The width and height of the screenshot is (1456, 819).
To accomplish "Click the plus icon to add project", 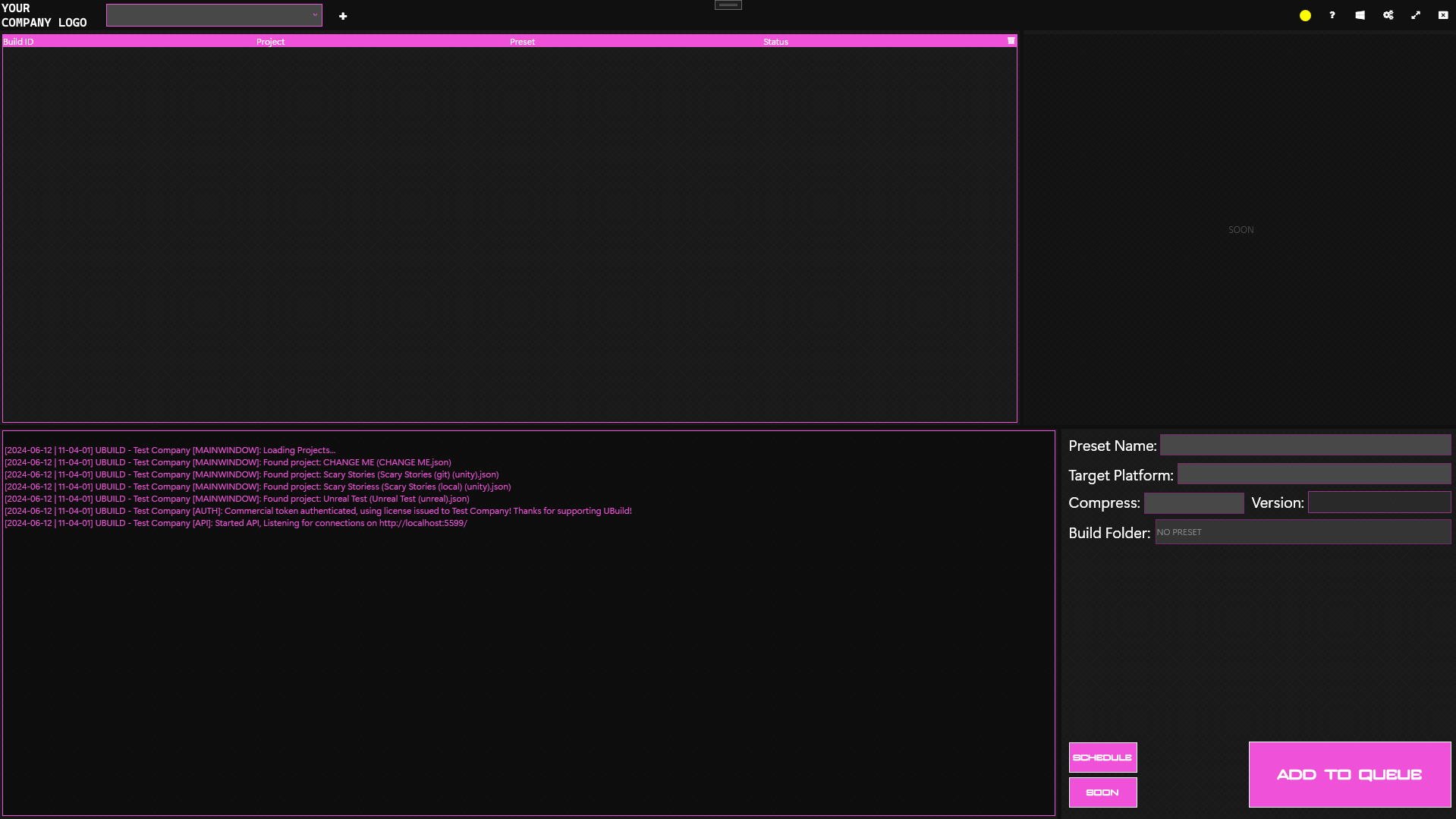I will click(343, 16).
